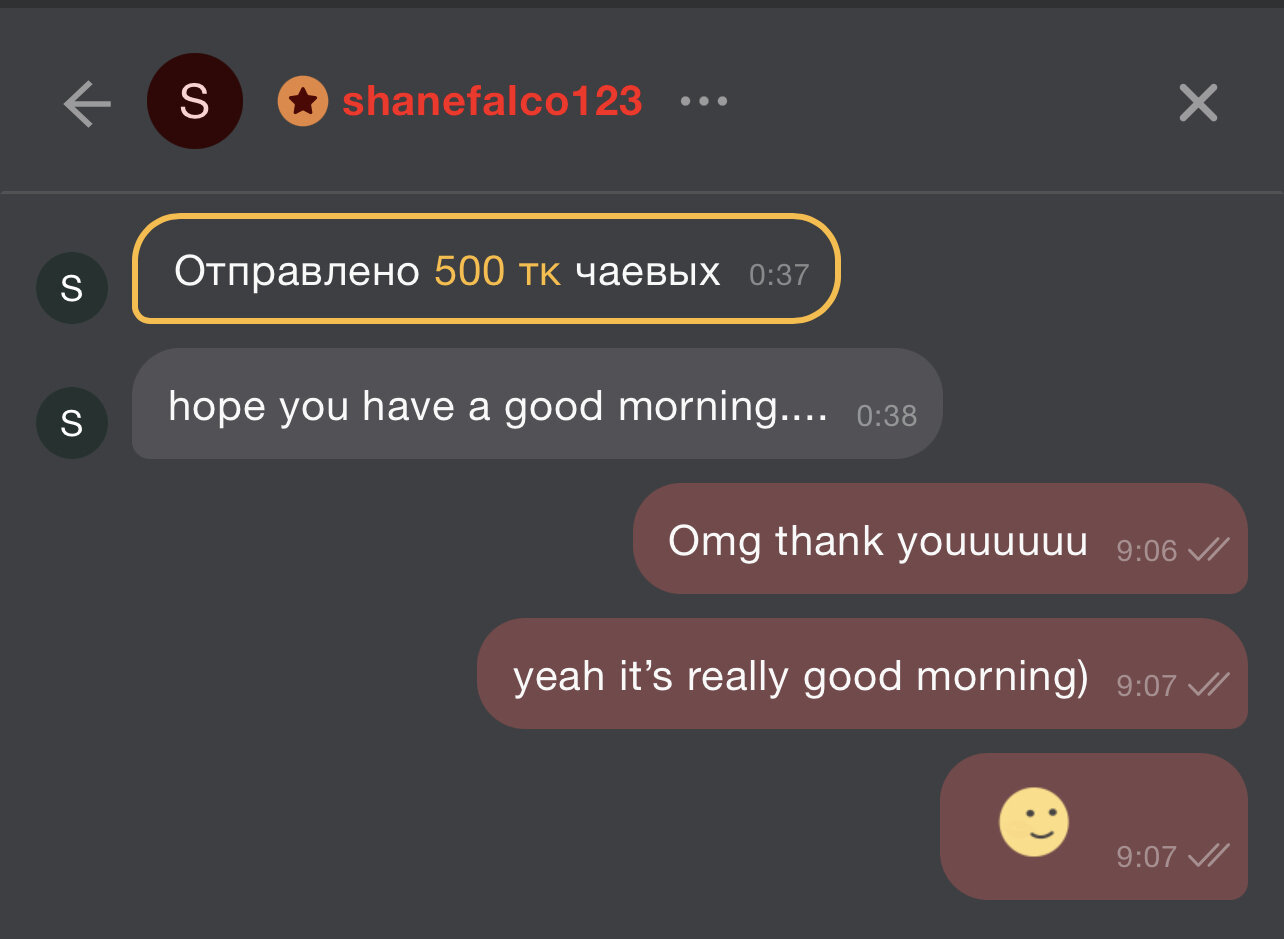The image size is (1284, 939).
Task: Click the orange star badge beside the username
Action: [x=303, y=102]
